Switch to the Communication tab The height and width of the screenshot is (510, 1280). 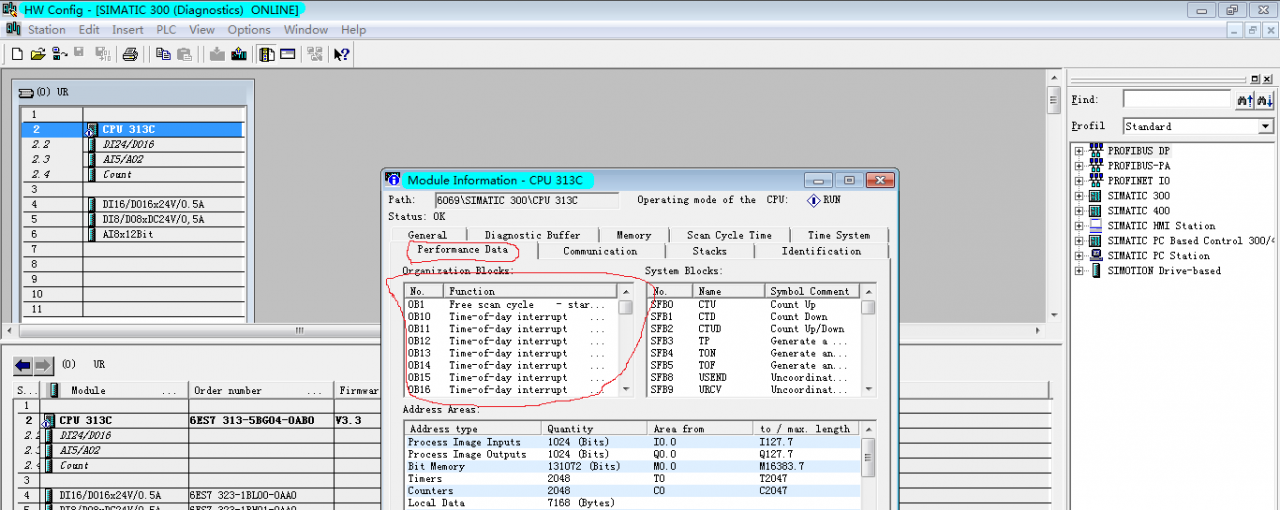tap(600, 251)
